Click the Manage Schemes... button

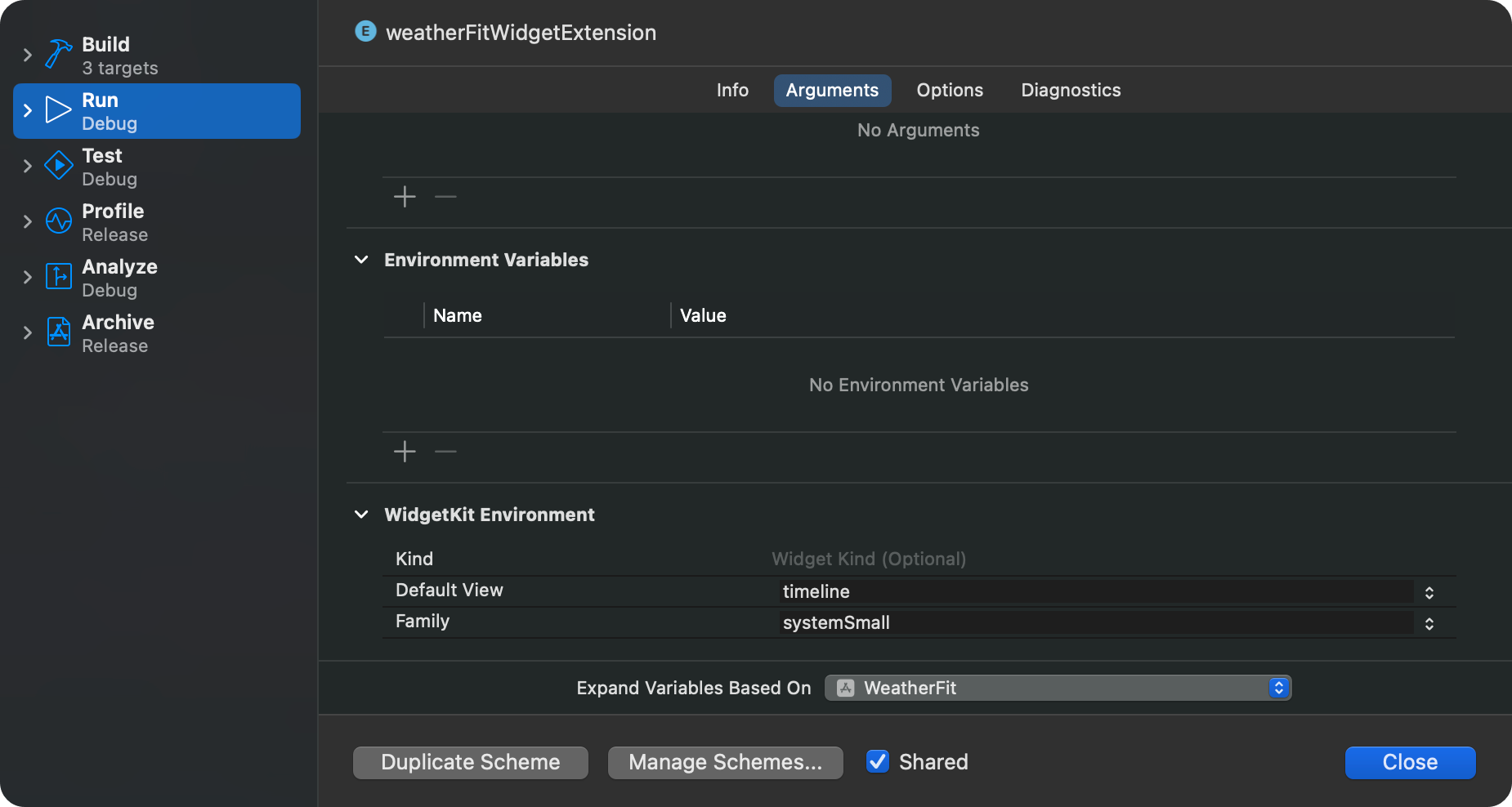pyautogui.click(x=726, y=762)
